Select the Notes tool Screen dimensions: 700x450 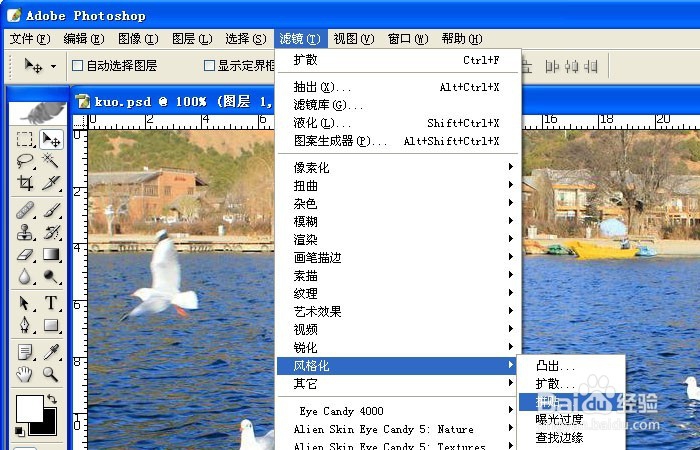pyautogui.click(x=25, y=352)
